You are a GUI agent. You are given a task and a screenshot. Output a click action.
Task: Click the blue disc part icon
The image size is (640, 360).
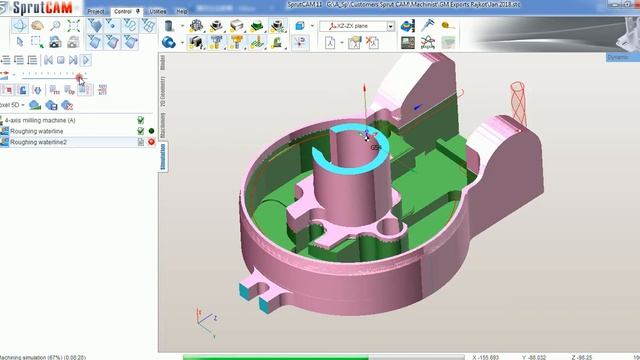click(x=169, y=42)
